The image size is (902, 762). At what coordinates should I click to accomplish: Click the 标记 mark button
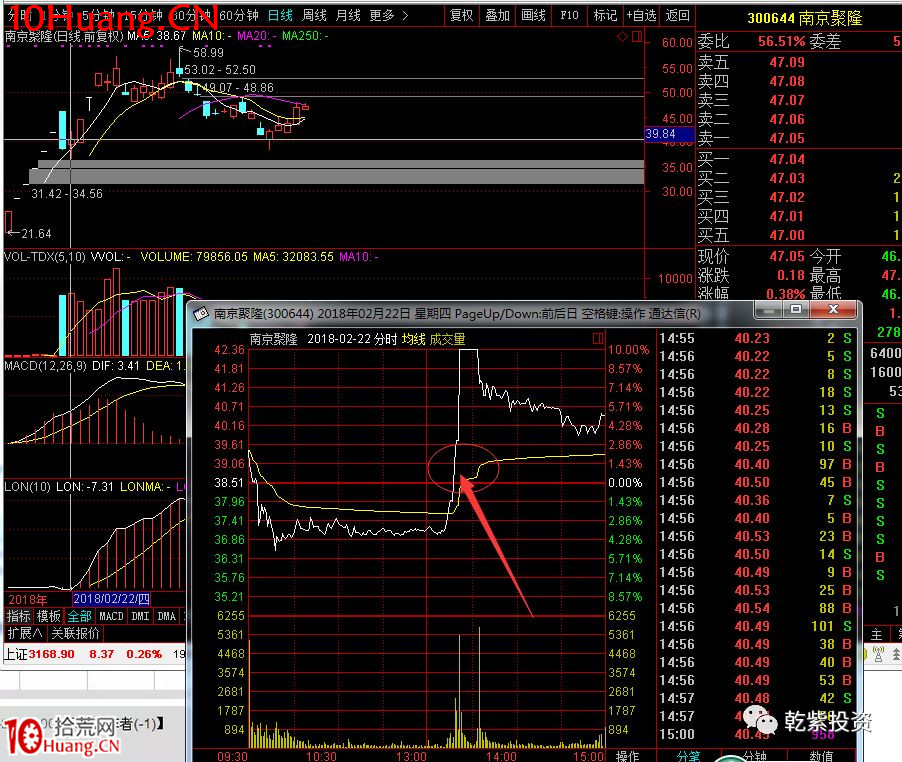pyautogui.click(x=605, y=16)
